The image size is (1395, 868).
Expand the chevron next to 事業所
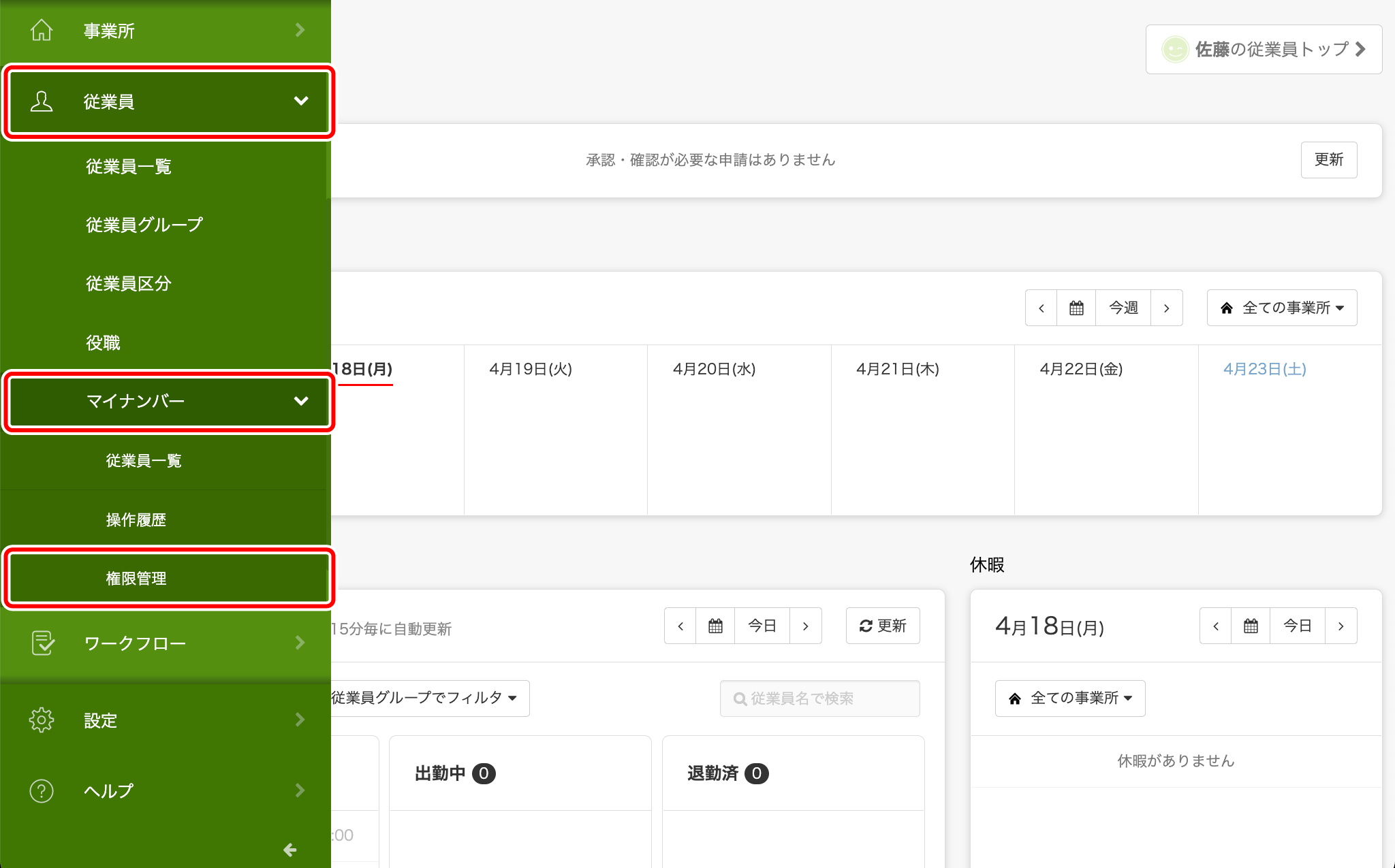pyautogui.click(x=300, y=30)
